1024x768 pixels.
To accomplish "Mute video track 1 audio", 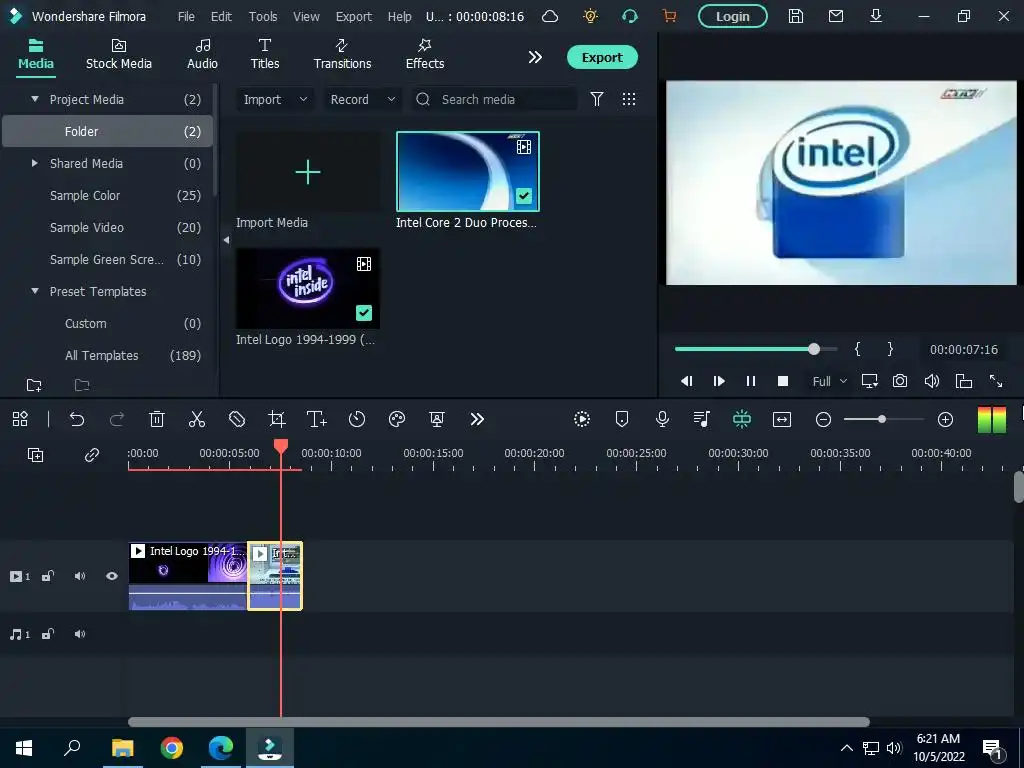I will (x=80, y=576).
